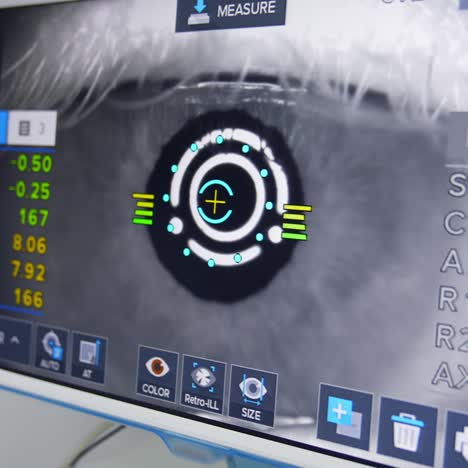
Task: Open the COLOR eye view
Action: coord(157,374)
